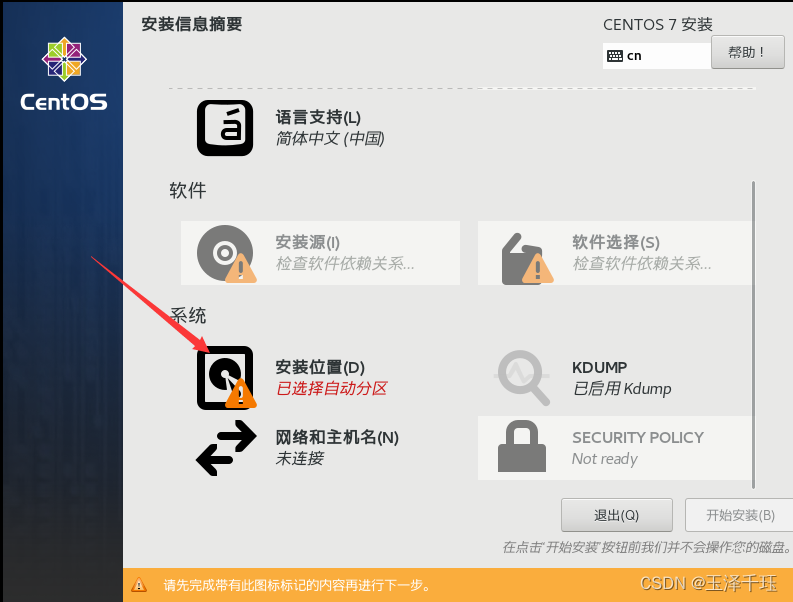Click the cn keyboard layout field
Screen dimensions: 793x602
click(x=656, y=56)
